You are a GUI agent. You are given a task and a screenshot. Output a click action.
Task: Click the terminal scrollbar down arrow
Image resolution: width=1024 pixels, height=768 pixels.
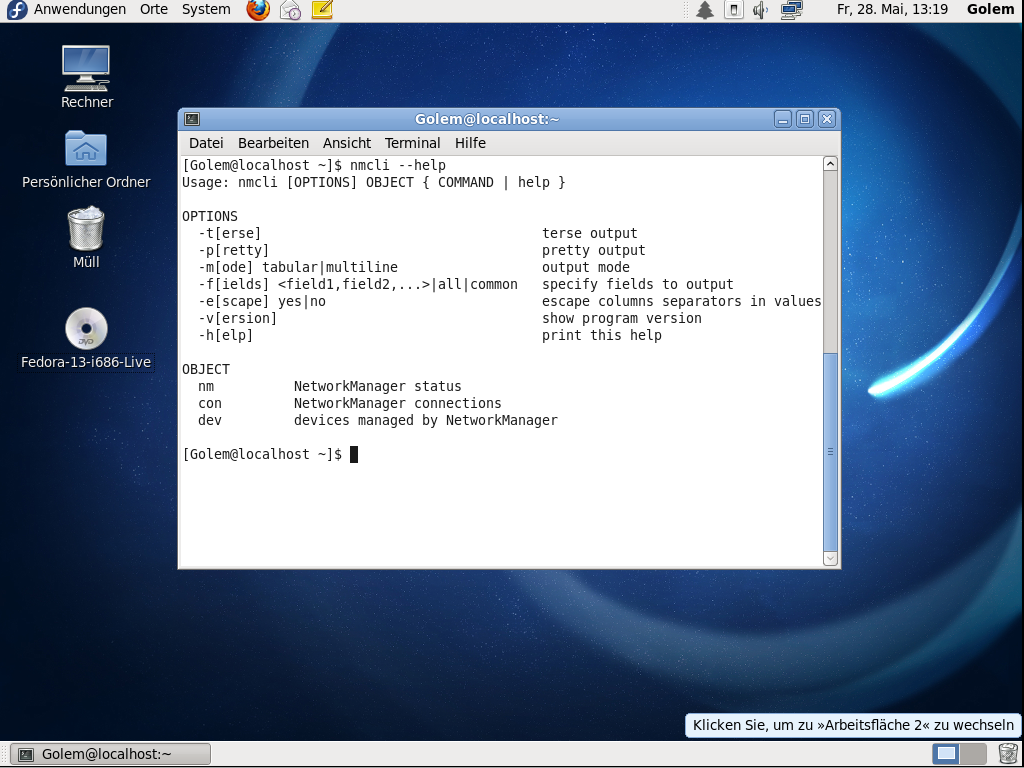(830, 558)
